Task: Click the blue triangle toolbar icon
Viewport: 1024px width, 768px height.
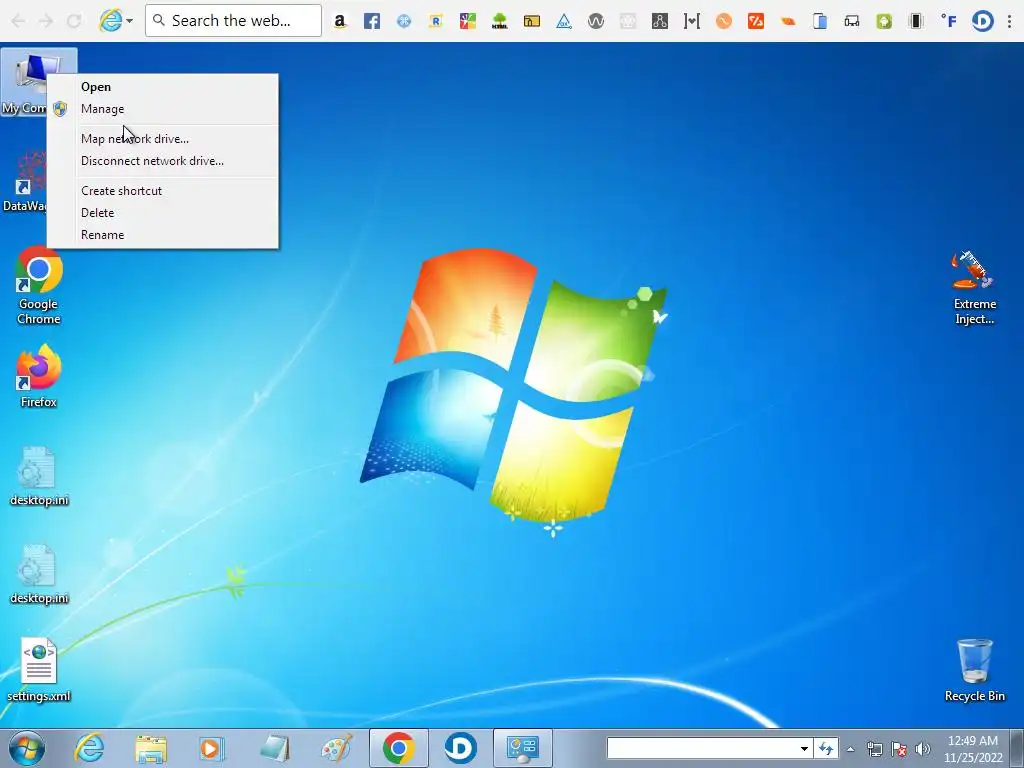Action: click(x=564, y=21)
